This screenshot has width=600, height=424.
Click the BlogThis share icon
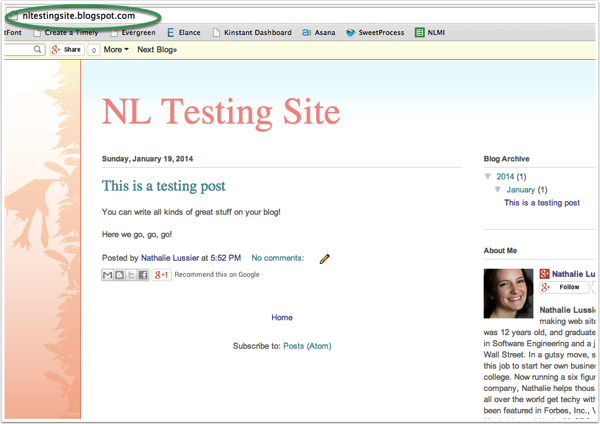coord(119,274)
